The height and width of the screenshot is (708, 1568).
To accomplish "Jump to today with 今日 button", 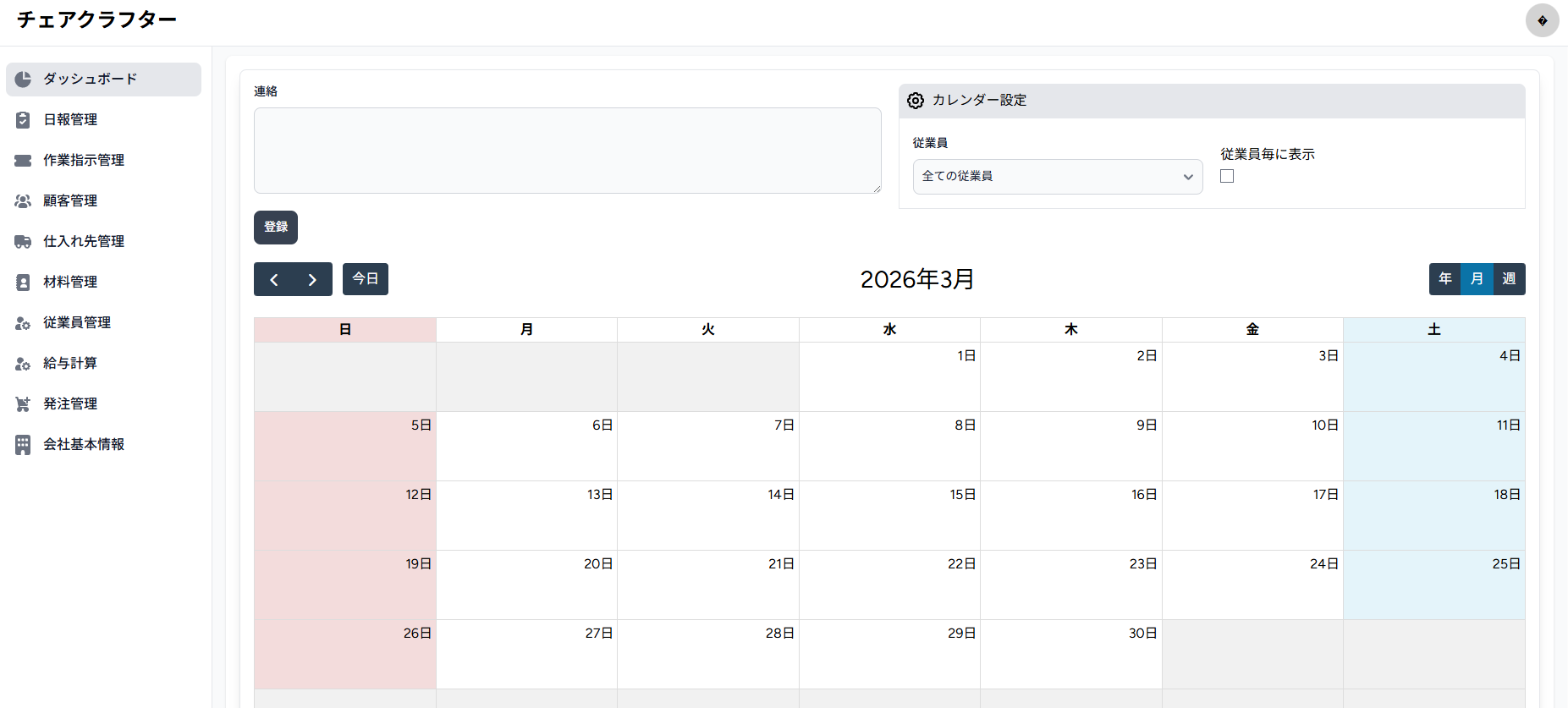I will [x=366, y=279].
